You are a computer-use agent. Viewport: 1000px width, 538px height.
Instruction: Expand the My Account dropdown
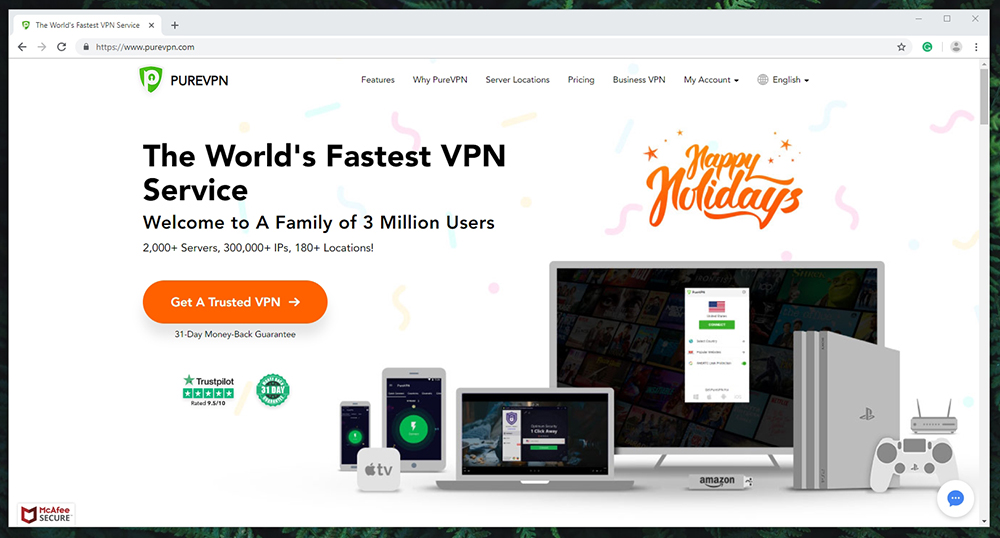(711, 80)
